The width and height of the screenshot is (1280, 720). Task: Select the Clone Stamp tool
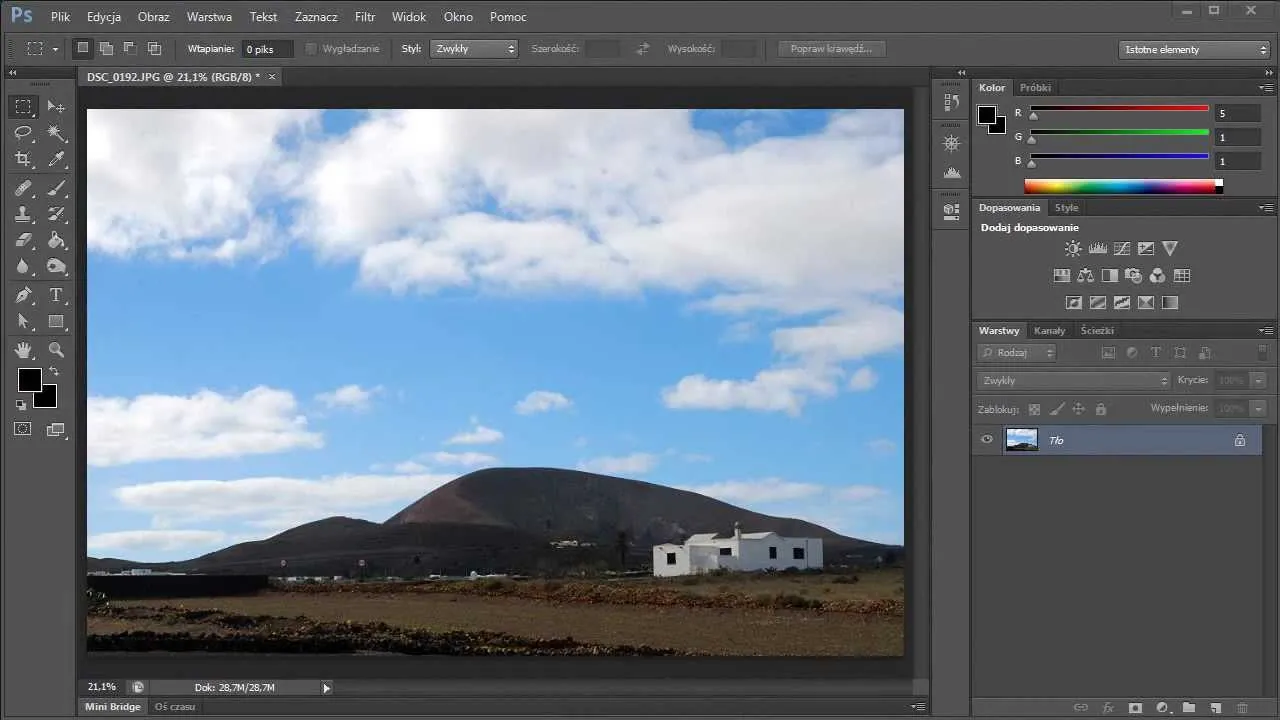[x=22, y=213]
